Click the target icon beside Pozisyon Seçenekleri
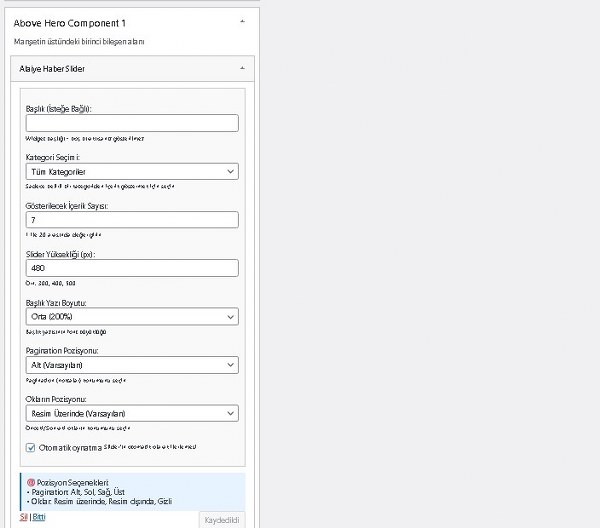This screenshot has height=528, width=600. point(30,482)
